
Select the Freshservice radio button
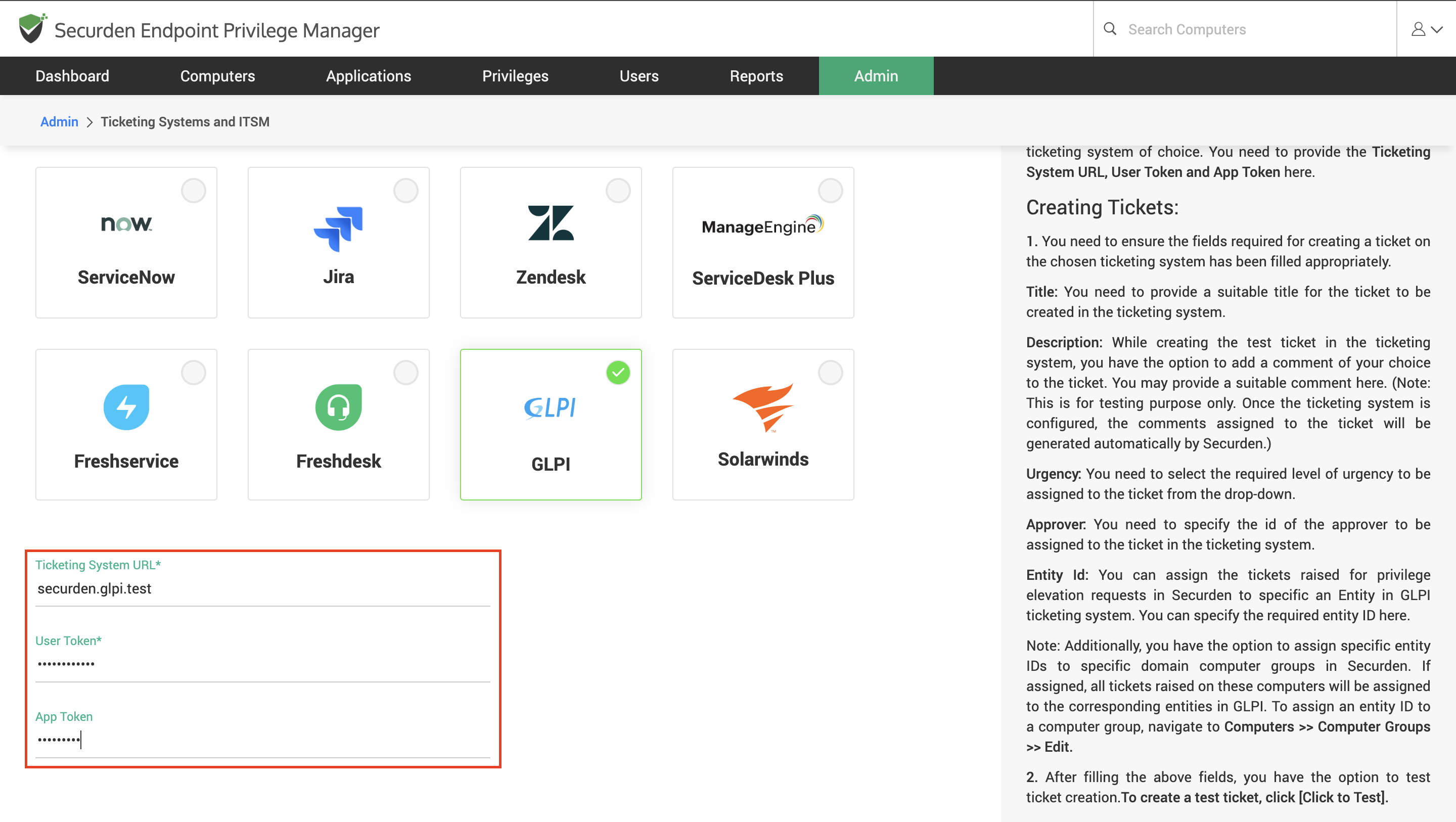click(193, 373)
